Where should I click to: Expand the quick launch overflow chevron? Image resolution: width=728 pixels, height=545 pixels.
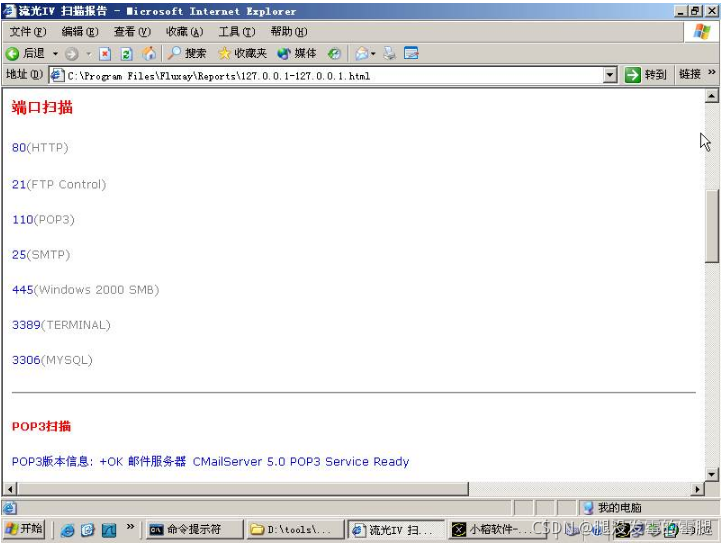[x=130, y=527]
